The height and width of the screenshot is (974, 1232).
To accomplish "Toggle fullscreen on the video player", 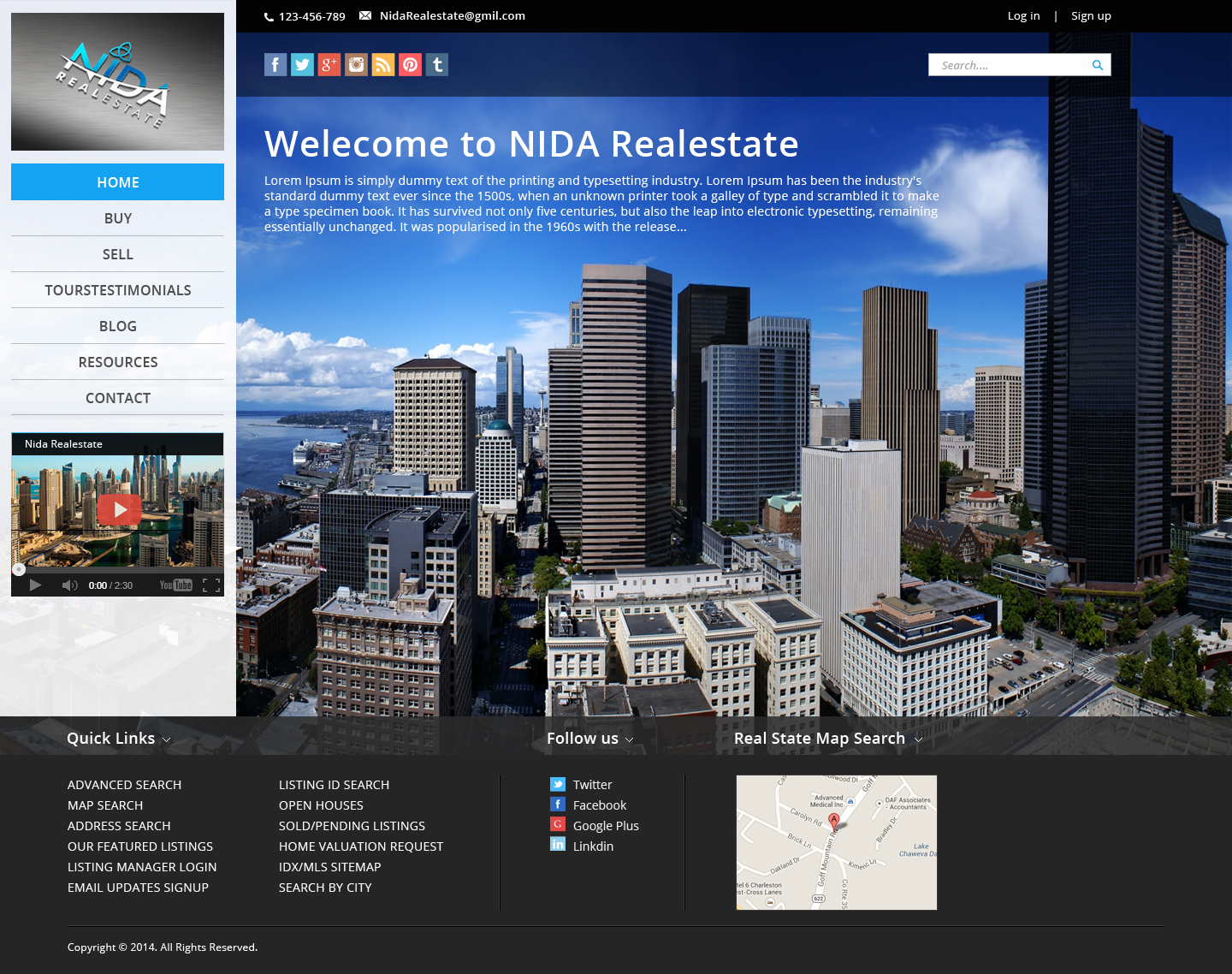I will [211, 585].
